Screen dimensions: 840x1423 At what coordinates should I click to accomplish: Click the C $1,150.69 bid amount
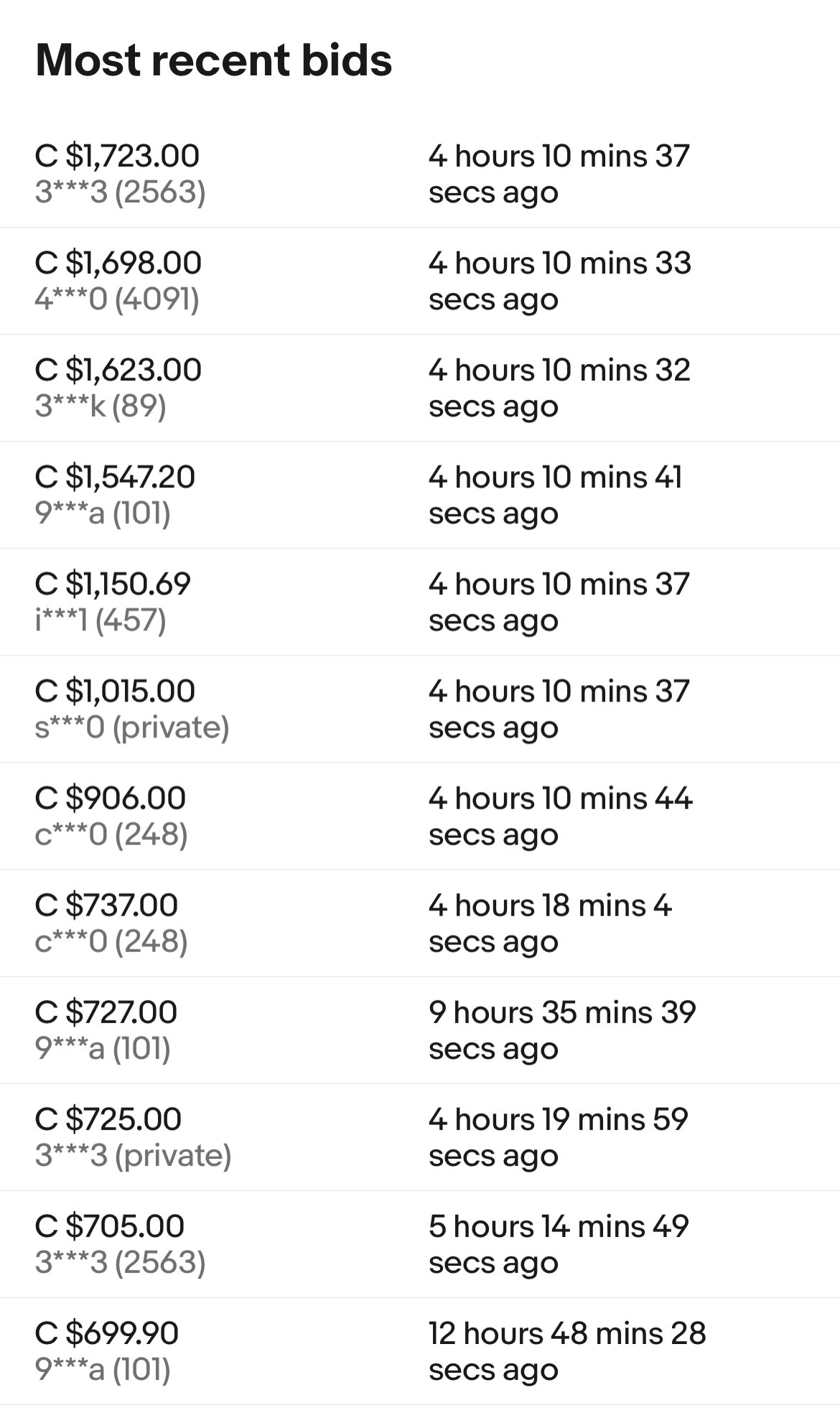coord(113,584)
